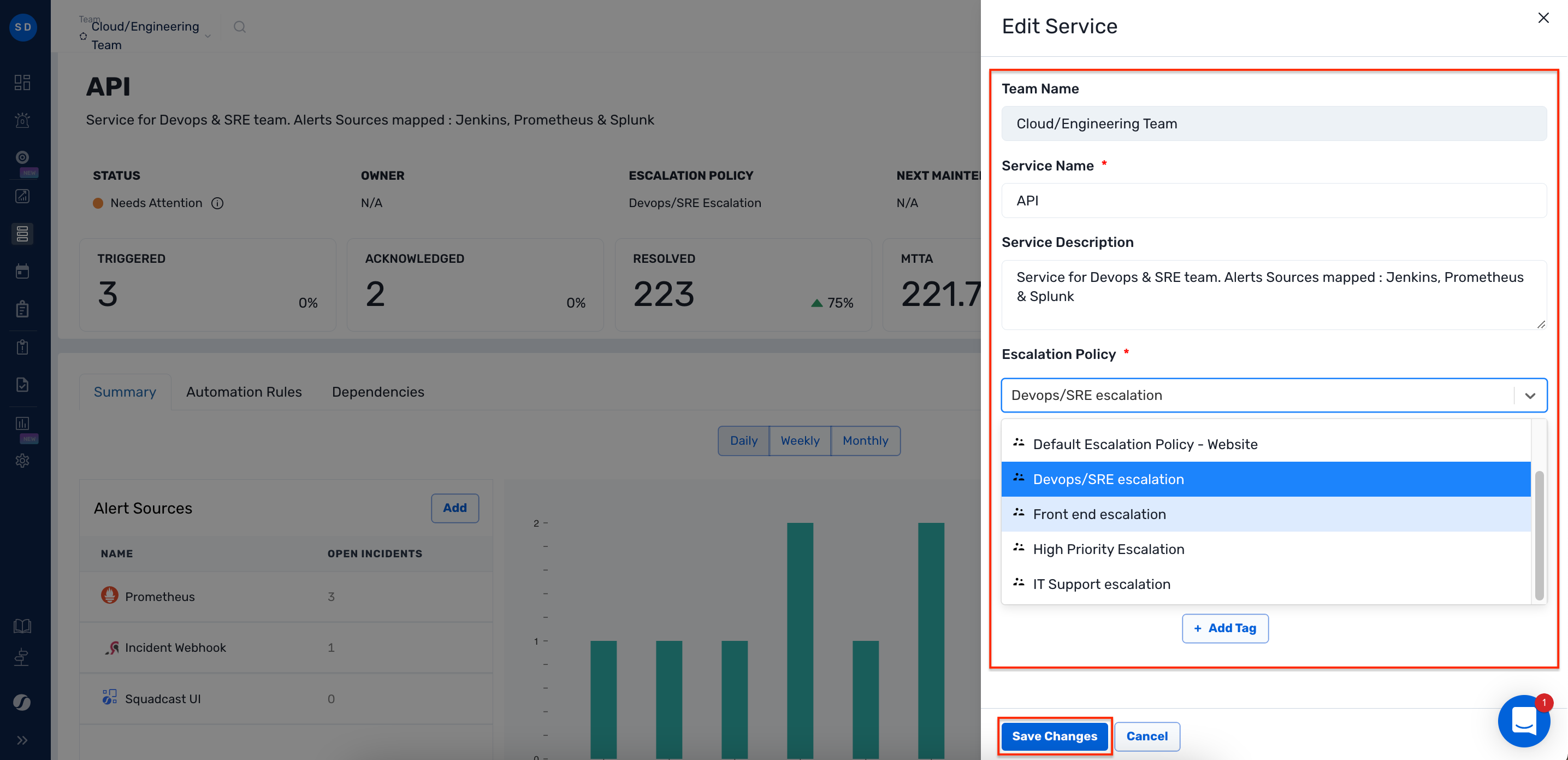Open the Dashboard panel from the sidebar

coord(22,82)
